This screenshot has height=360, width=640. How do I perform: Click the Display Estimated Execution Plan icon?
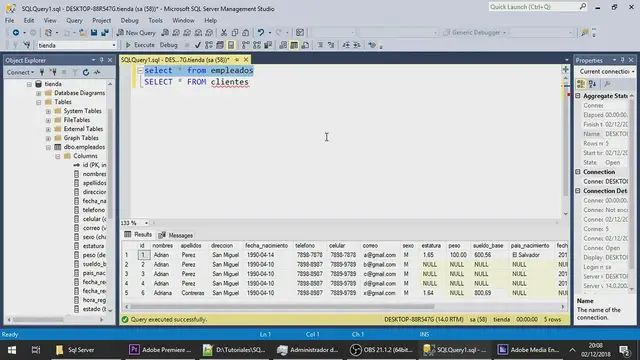click(209, 45)
